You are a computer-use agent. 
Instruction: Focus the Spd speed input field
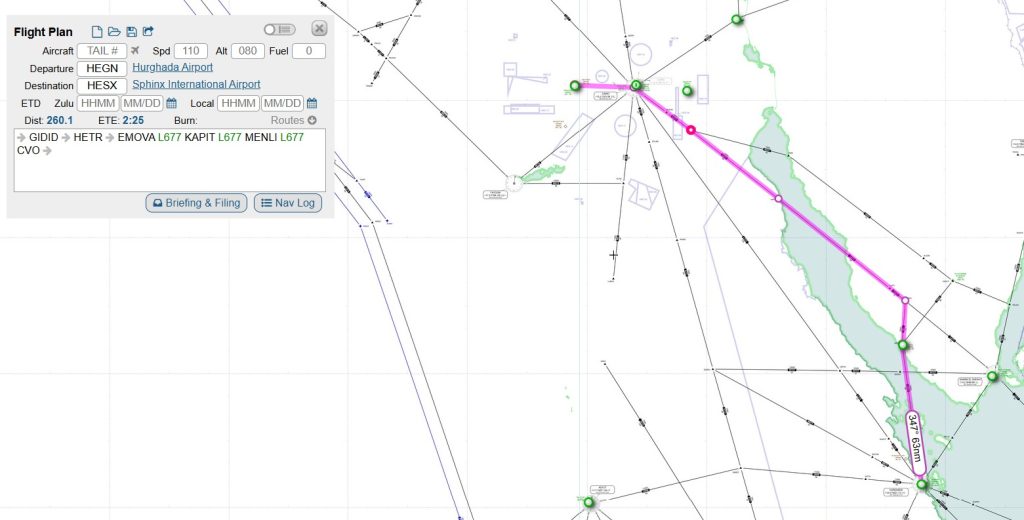191,51
